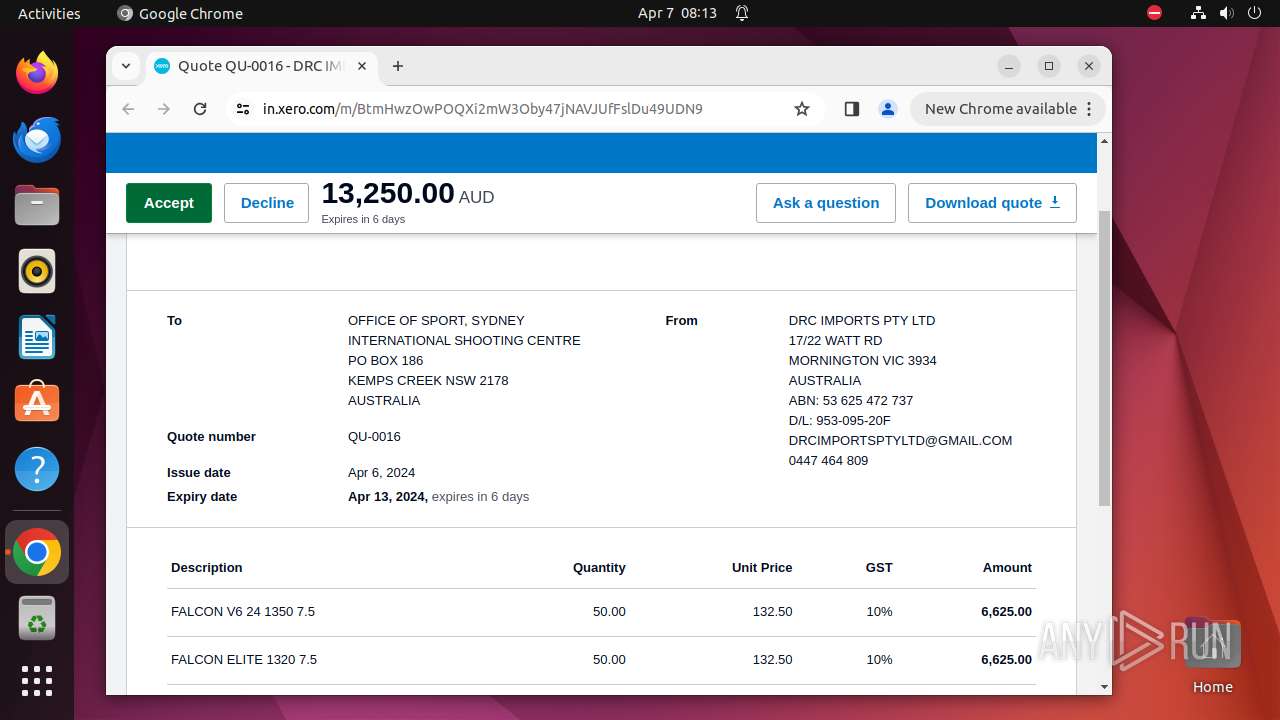
Task: Open Firefox from the dock
Action: click(37, 73)
